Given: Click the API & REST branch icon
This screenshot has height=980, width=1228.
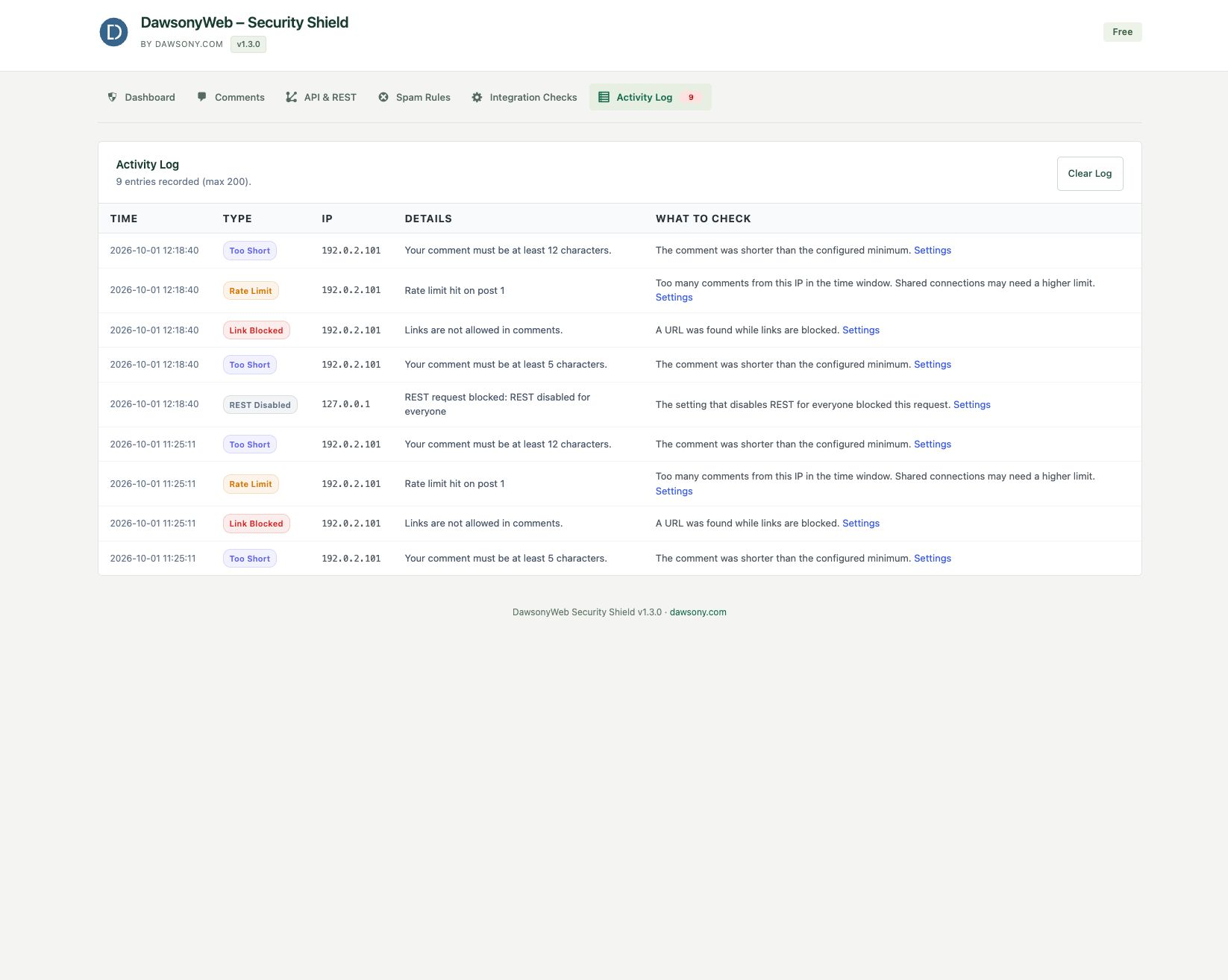Looking at the screenshot, I should (291, 97).
